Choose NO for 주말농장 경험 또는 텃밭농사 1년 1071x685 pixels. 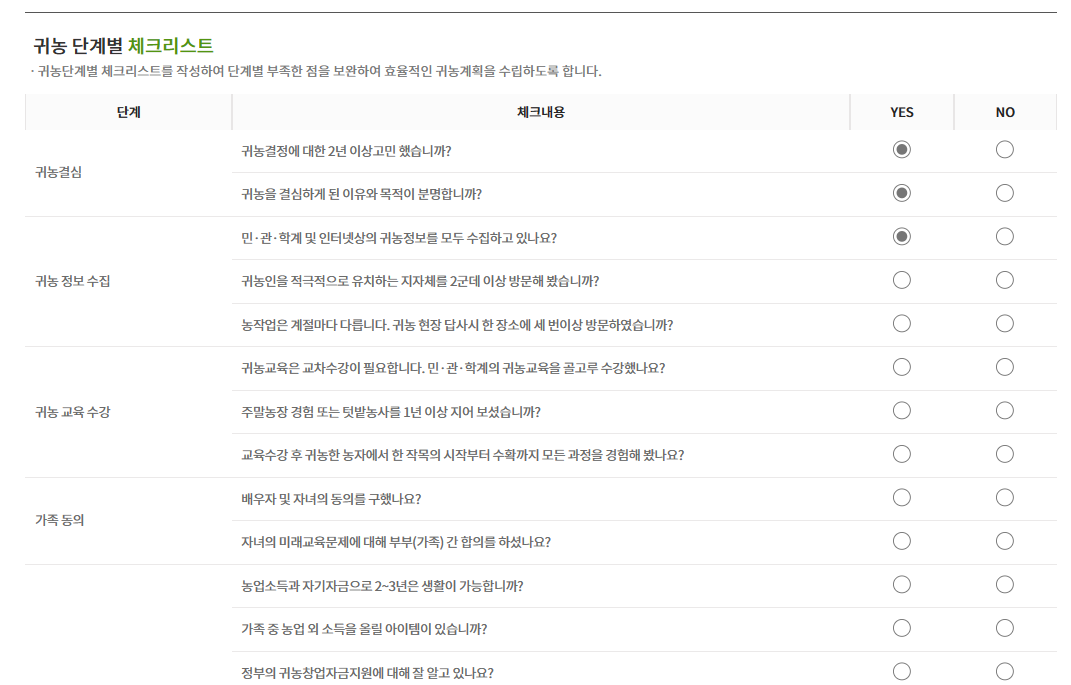(x=1005, y=410)
